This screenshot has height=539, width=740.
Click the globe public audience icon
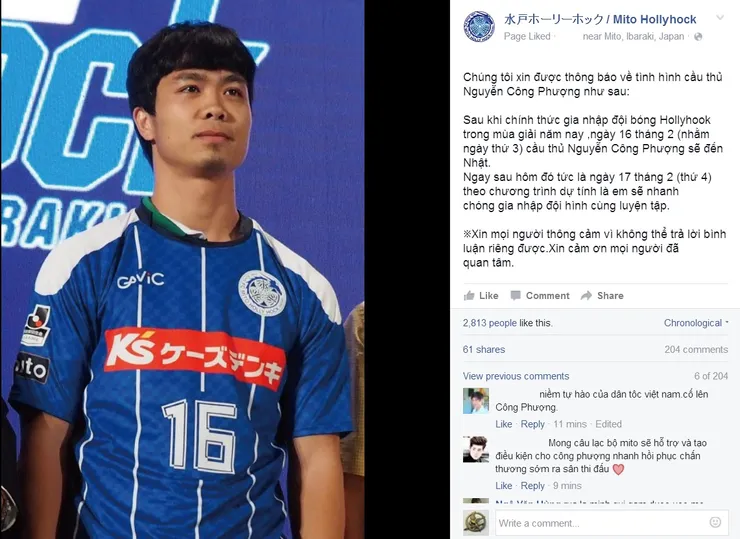coord(698,37)
